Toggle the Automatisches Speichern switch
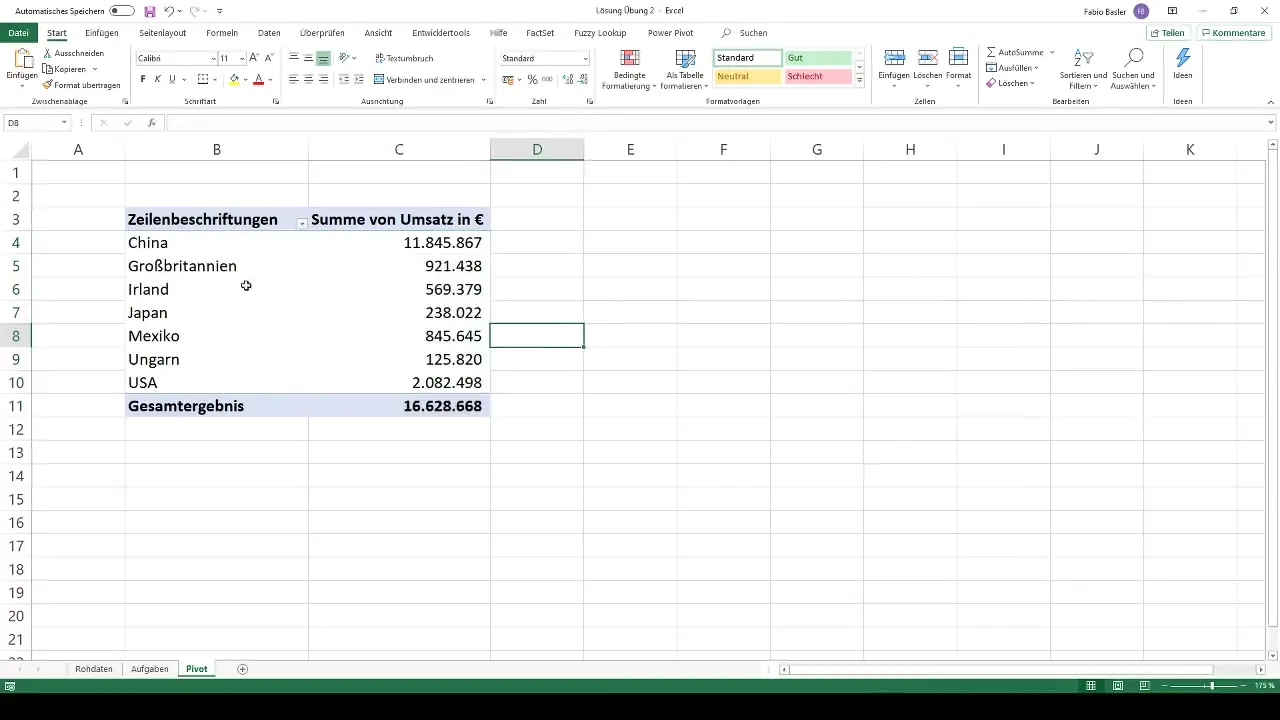The height and width of the screenshot is (720, 1280). click(122, 11)
